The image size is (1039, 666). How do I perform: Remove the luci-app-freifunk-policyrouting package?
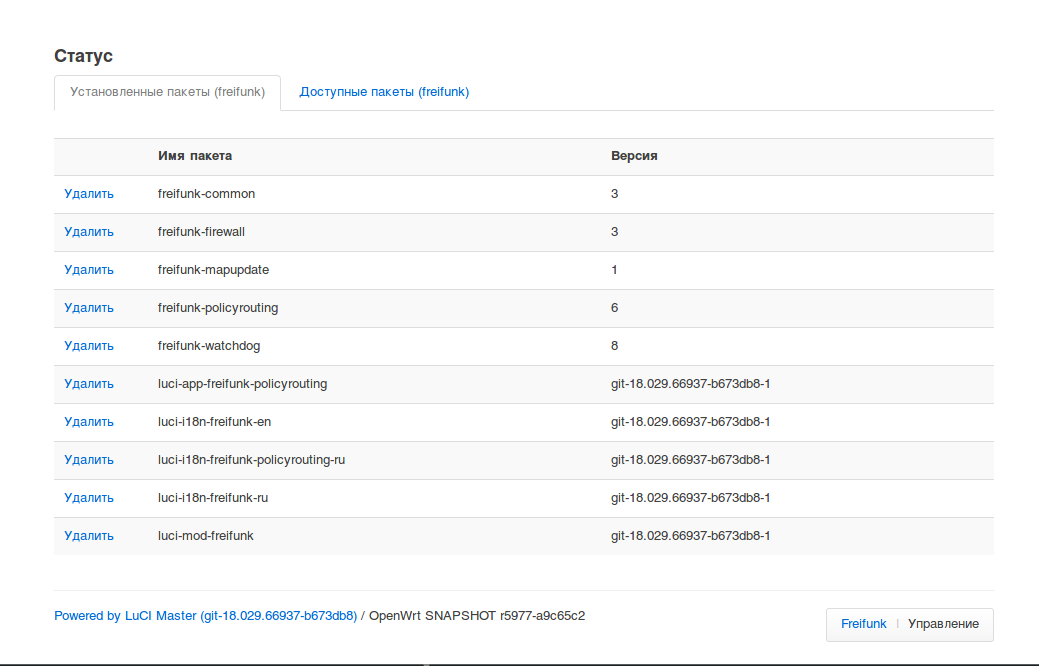click(89, 384)
